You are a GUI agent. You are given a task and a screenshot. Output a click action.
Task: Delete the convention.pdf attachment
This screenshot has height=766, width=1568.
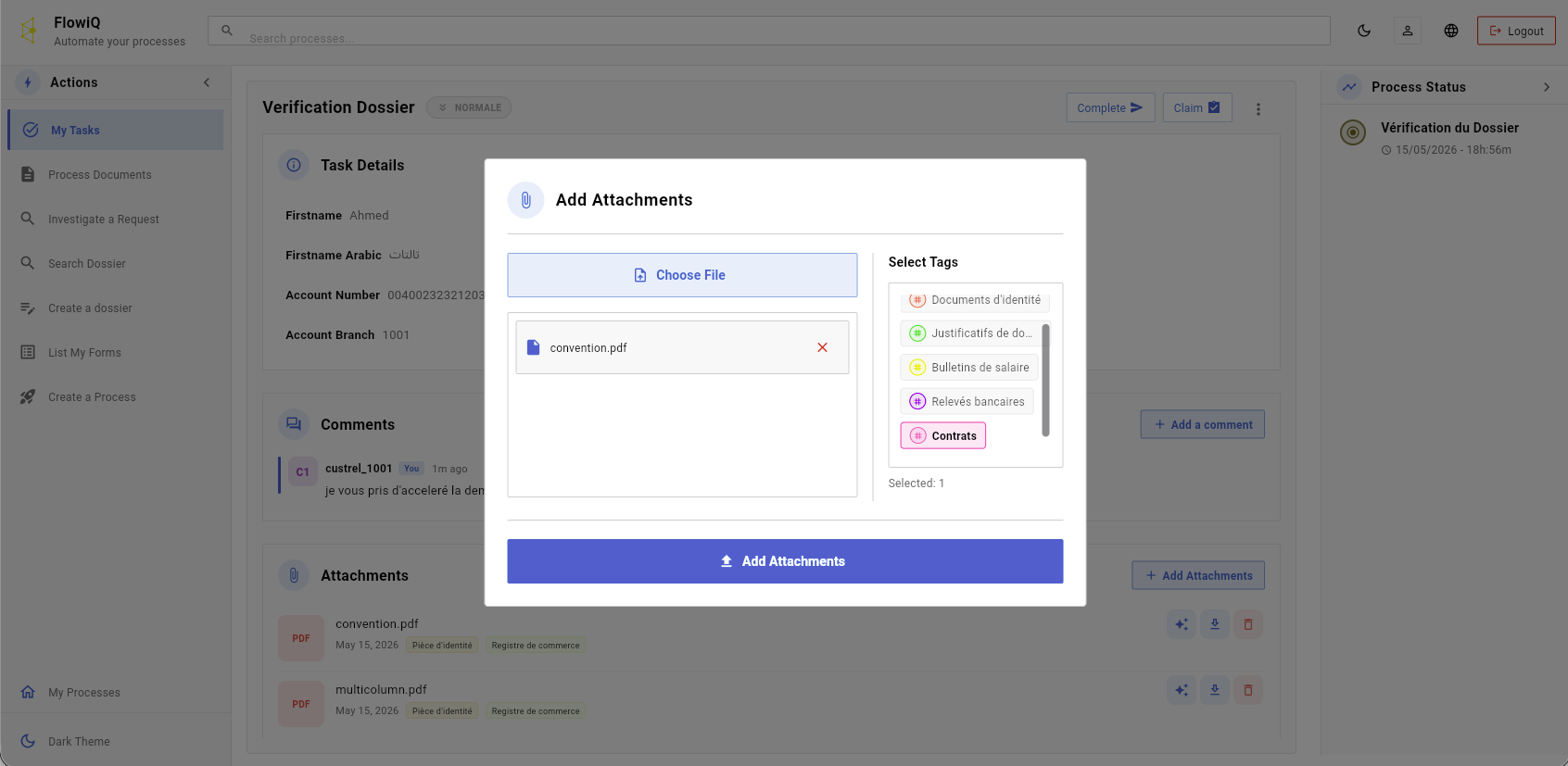1248,624
